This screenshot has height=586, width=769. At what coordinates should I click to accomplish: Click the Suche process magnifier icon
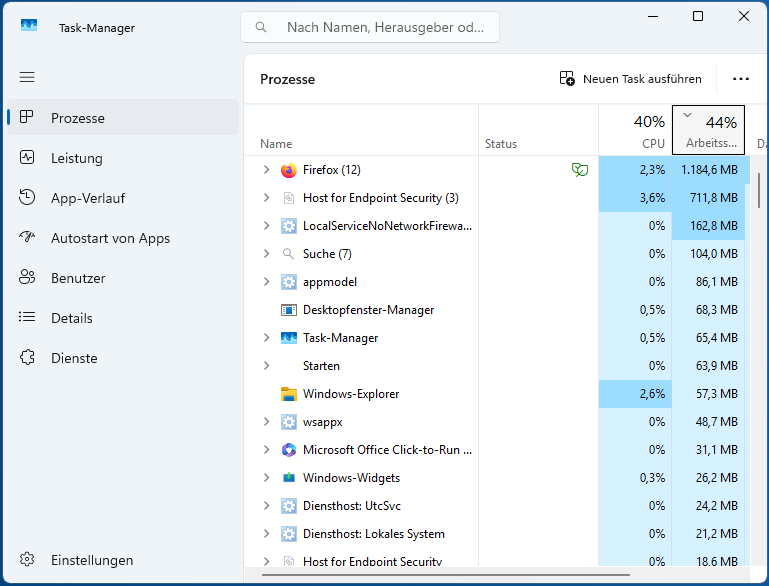(288, 254)
